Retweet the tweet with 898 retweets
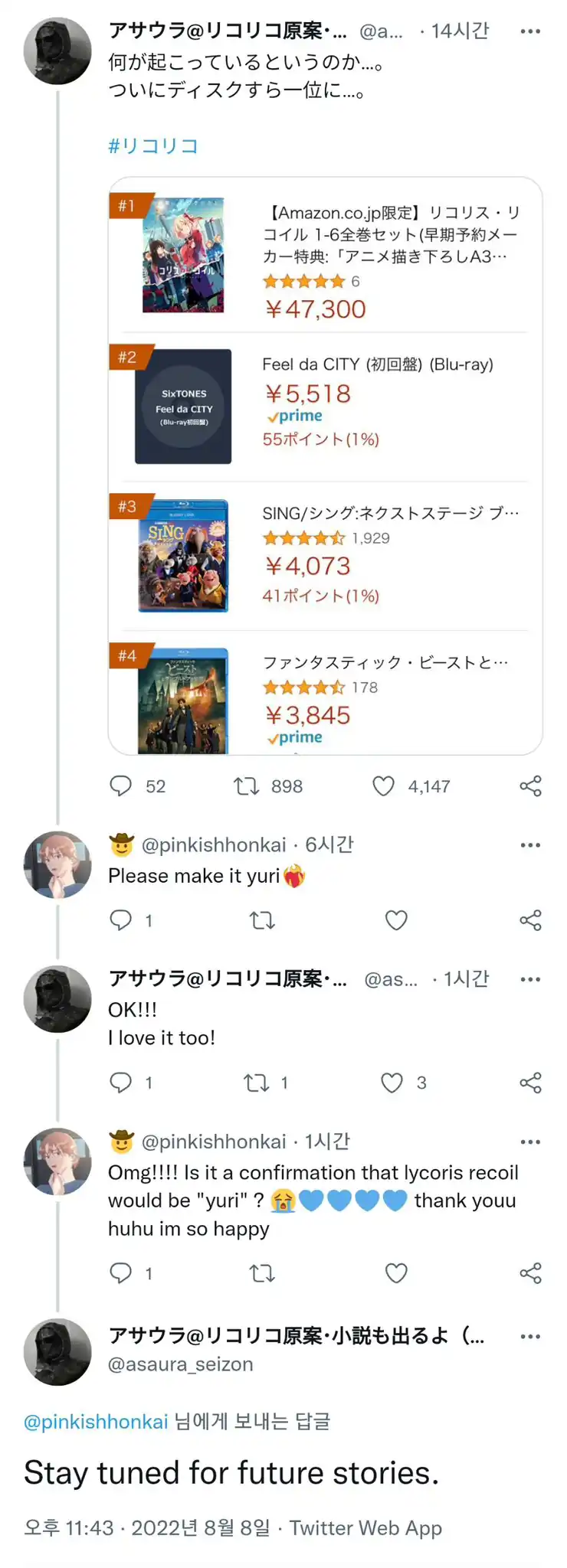 click(247, 786)
